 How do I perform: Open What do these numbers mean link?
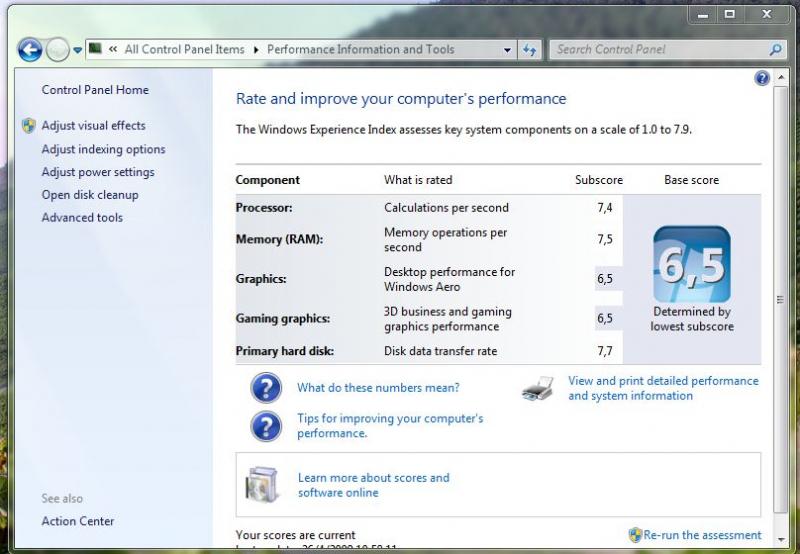[x=378, y=388]
